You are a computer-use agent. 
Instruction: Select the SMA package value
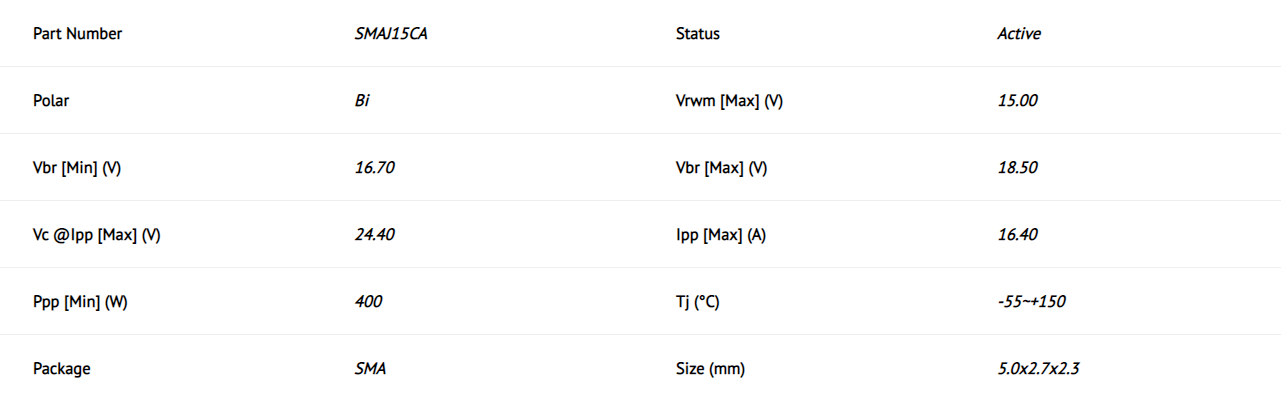pyautogui.click(x=370, y=369)
